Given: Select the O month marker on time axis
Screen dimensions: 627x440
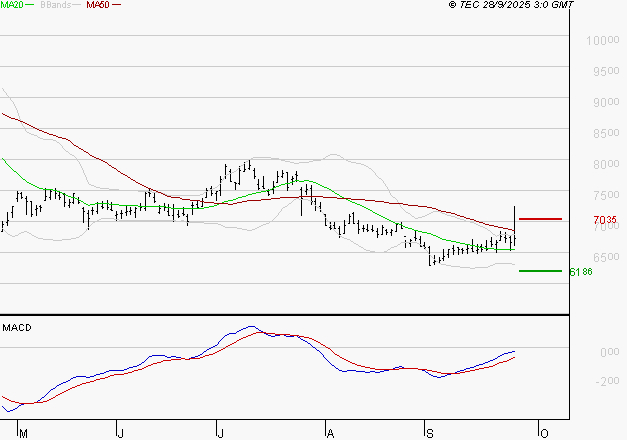Looking at the screenshot, I should pyautogui.click(x=544, y=433).
